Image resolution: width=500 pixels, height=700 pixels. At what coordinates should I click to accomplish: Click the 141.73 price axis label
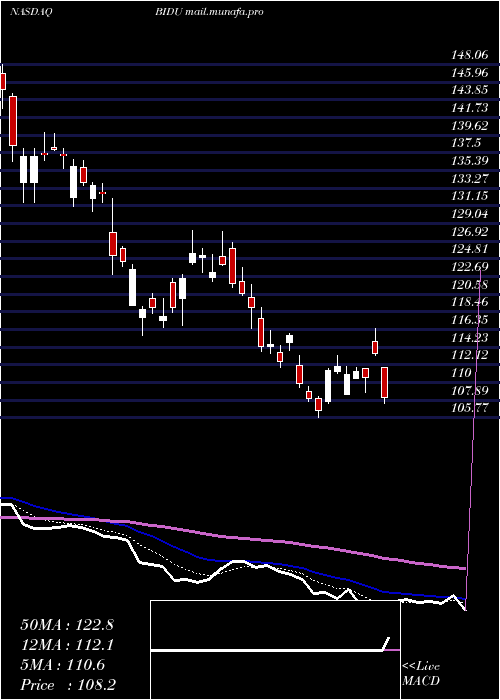(470, 108)
